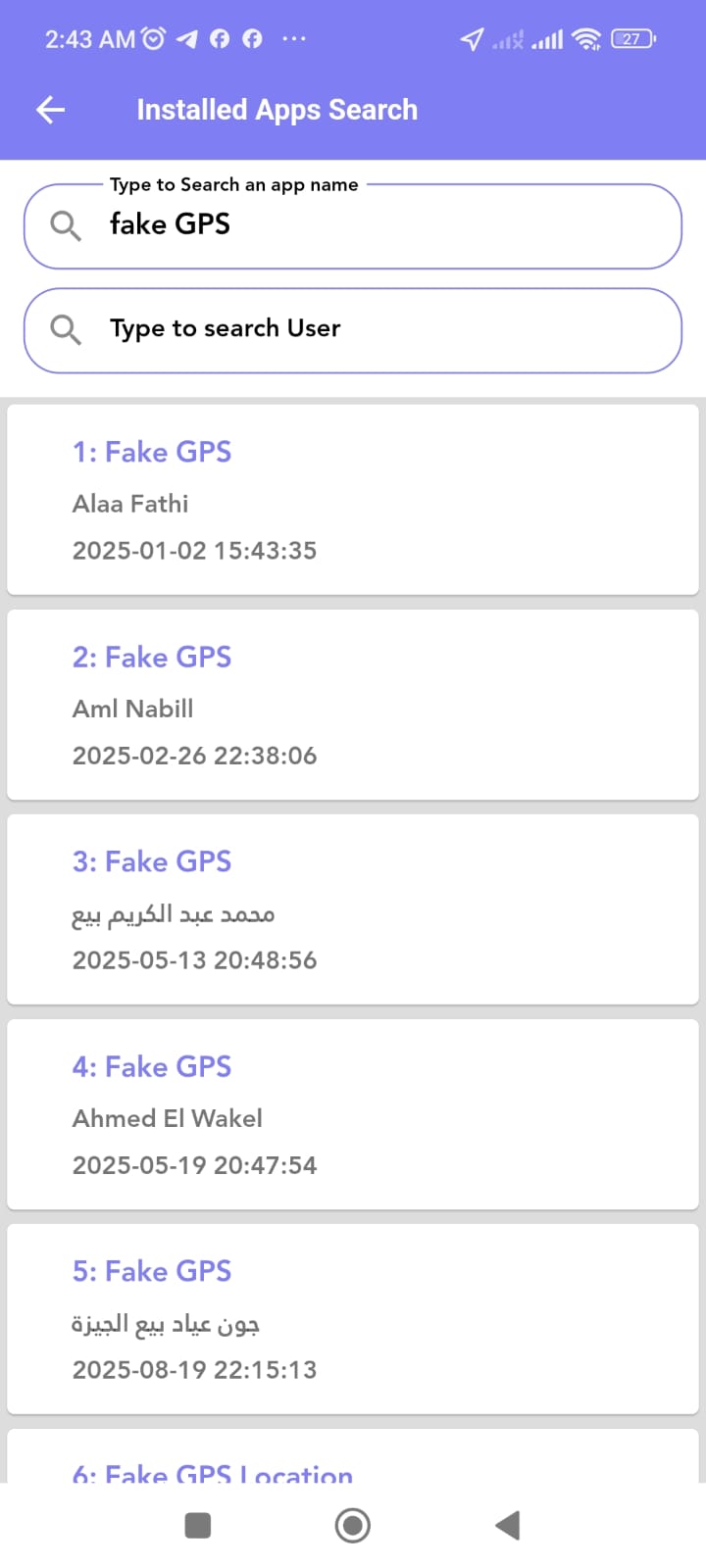The image size is (706, 1568).
Task: Tap the triangular back button in navigation bar
Action: 508,1525
